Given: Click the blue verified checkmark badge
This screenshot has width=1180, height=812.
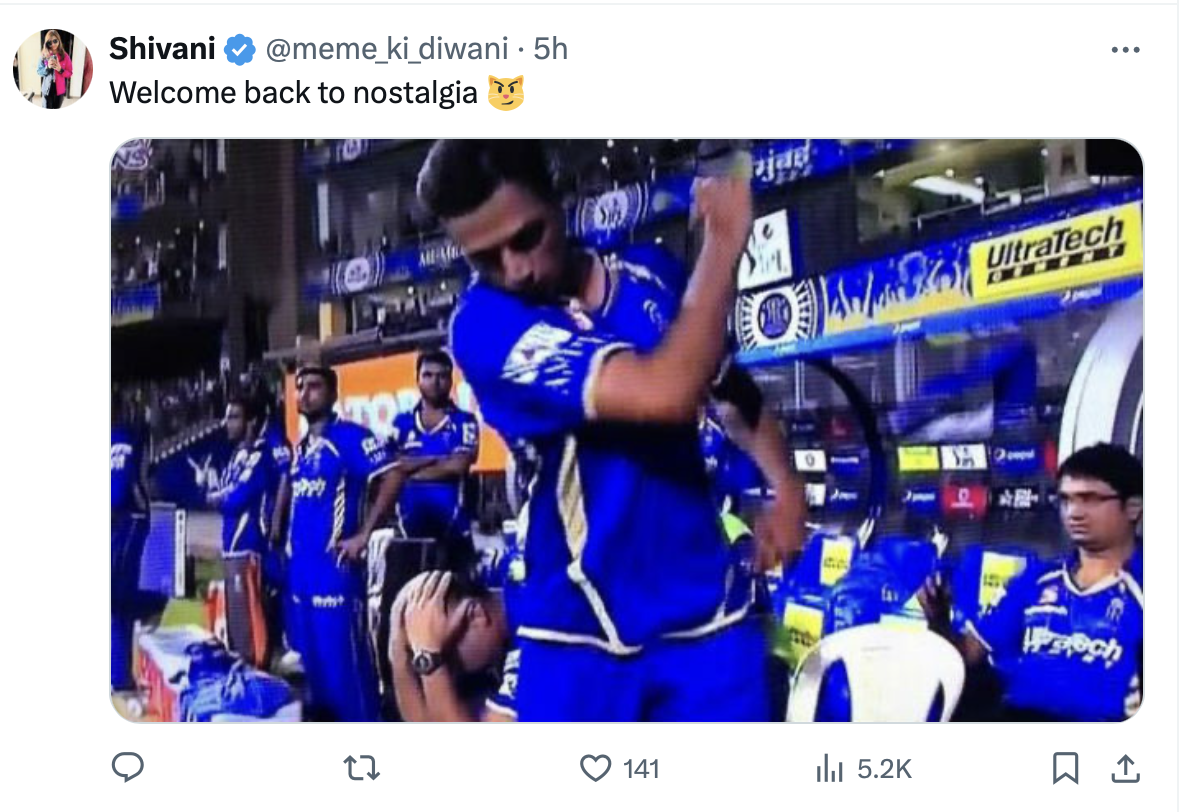Looking at the screenshot, I should pos(239,49).
